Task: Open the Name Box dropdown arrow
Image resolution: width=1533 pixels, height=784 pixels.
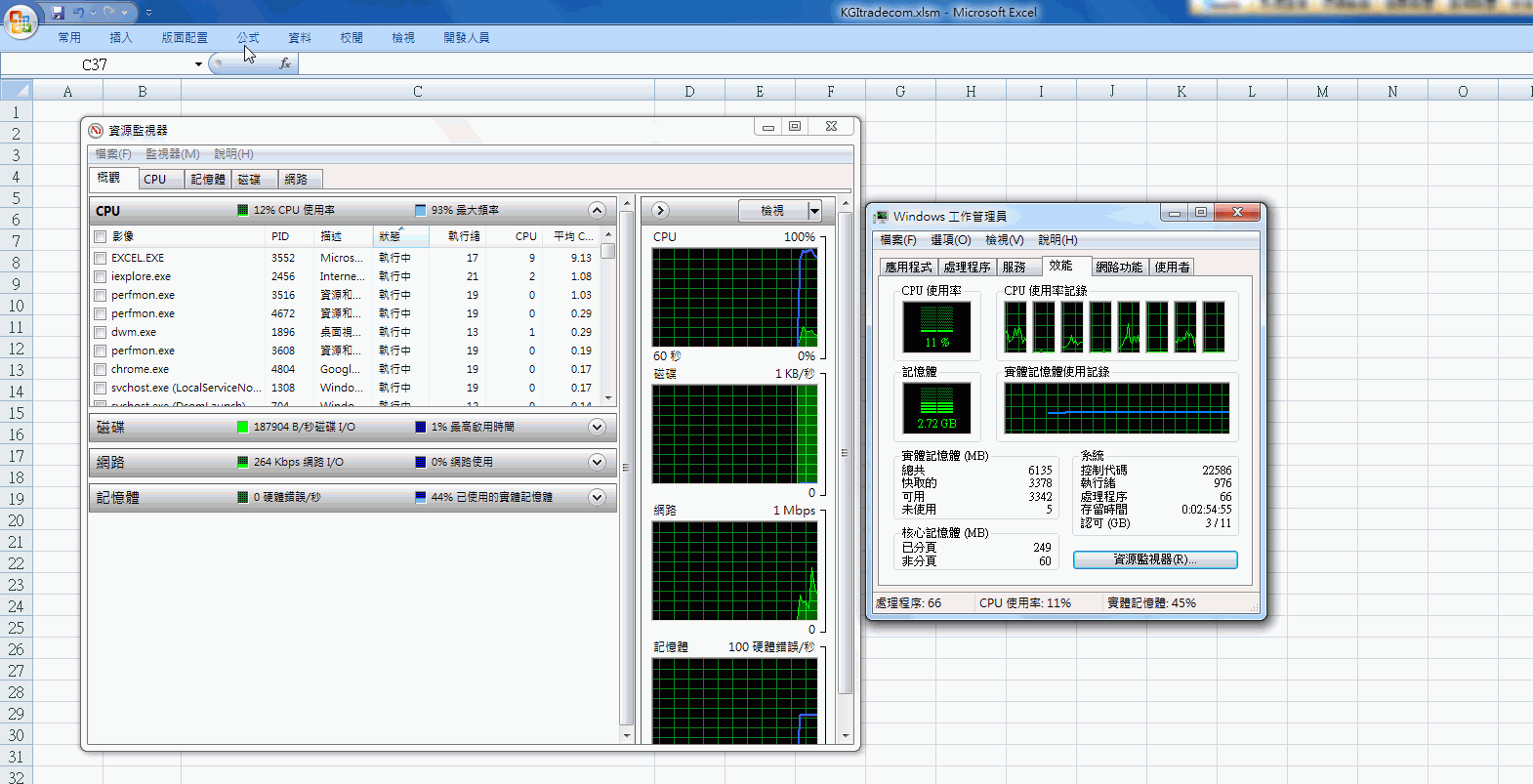Action: tap(198, 64)
